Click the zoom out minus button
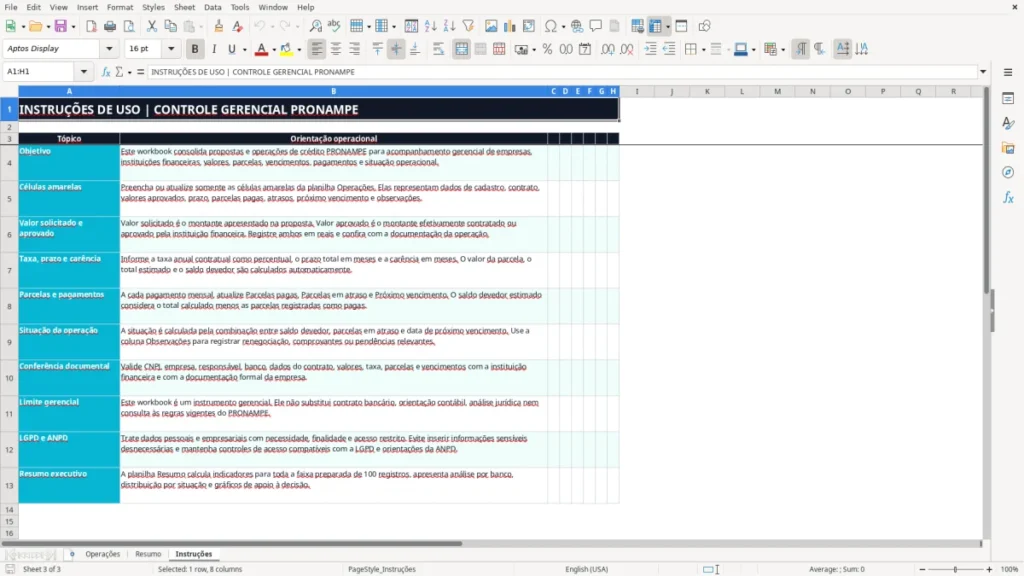The image size is (1024, 576). pos(922,569)
